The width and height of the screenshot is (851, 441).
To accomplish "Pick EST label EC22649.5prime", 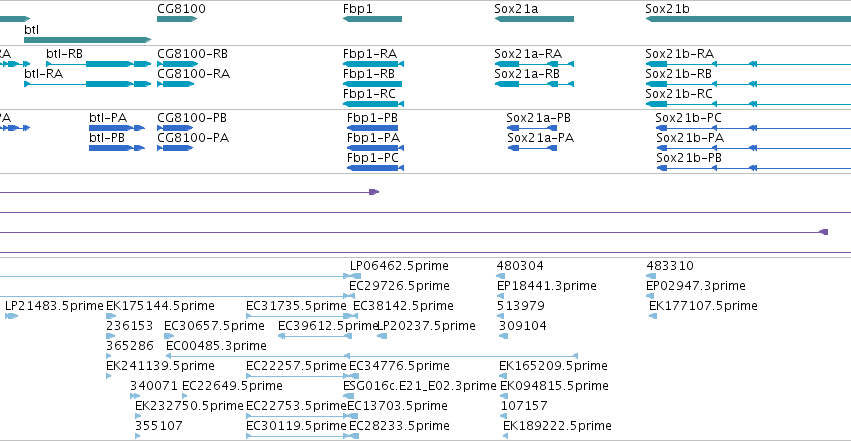I will click(x=232, y=386).
